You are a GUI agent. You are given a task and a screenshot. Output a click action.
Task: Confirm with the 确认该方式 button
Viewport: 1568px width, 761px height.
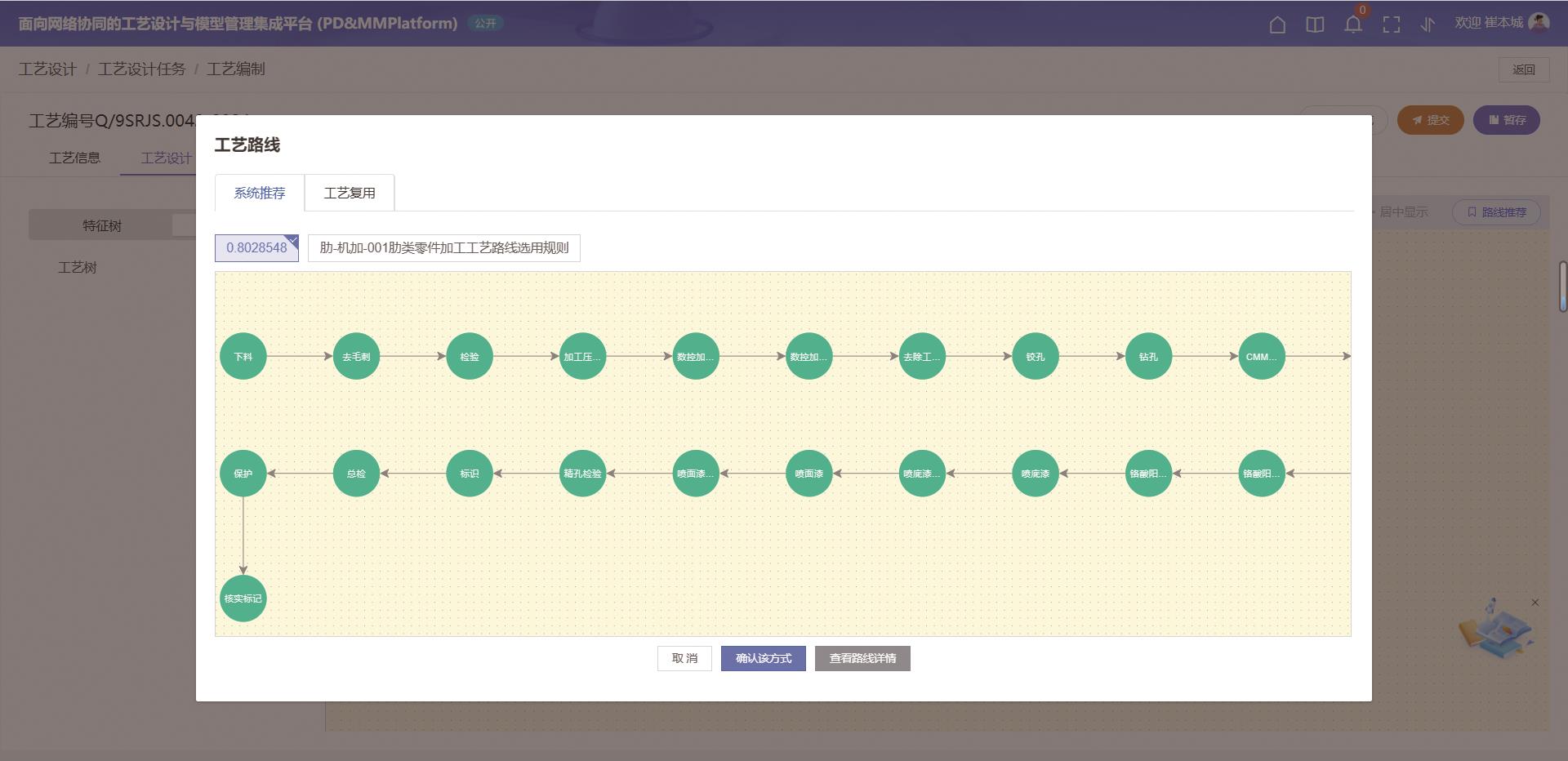coord(763,658)
